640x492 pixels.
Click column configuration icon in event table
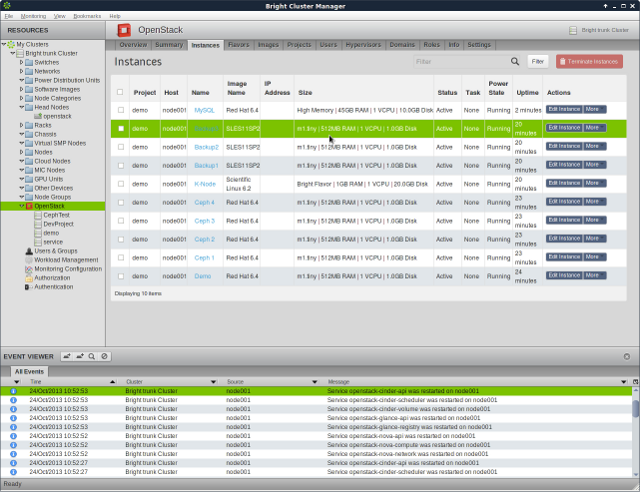coord(635,382)
